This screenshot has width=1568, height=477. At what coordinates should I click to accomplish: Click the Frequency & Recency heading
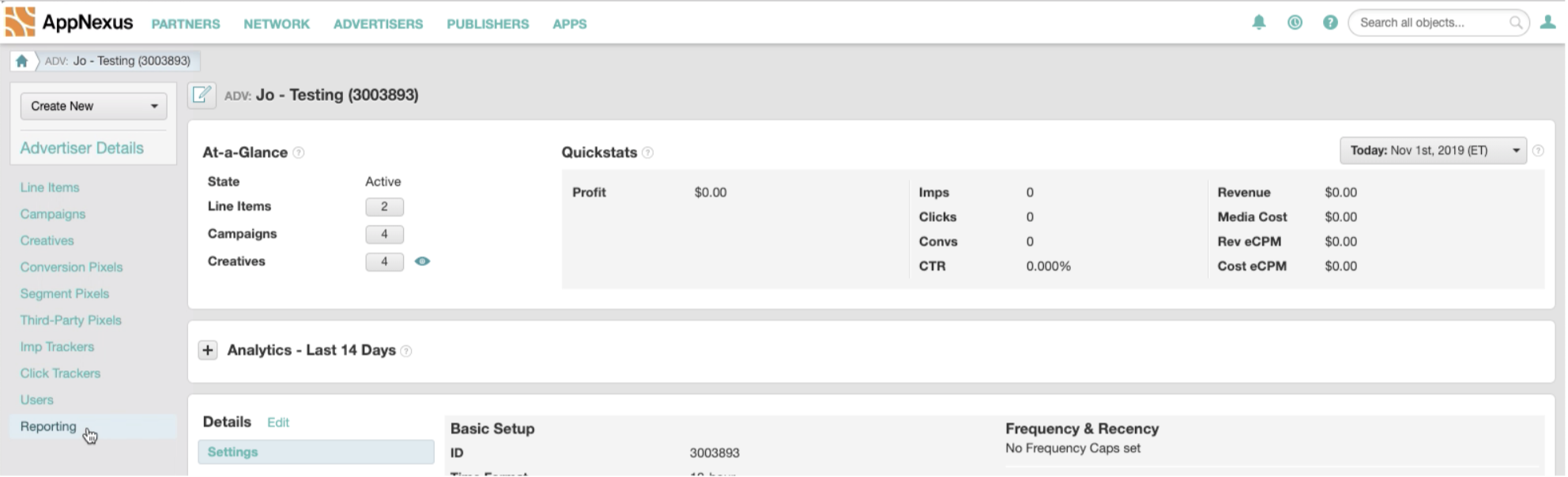(x=1082, y=429)
